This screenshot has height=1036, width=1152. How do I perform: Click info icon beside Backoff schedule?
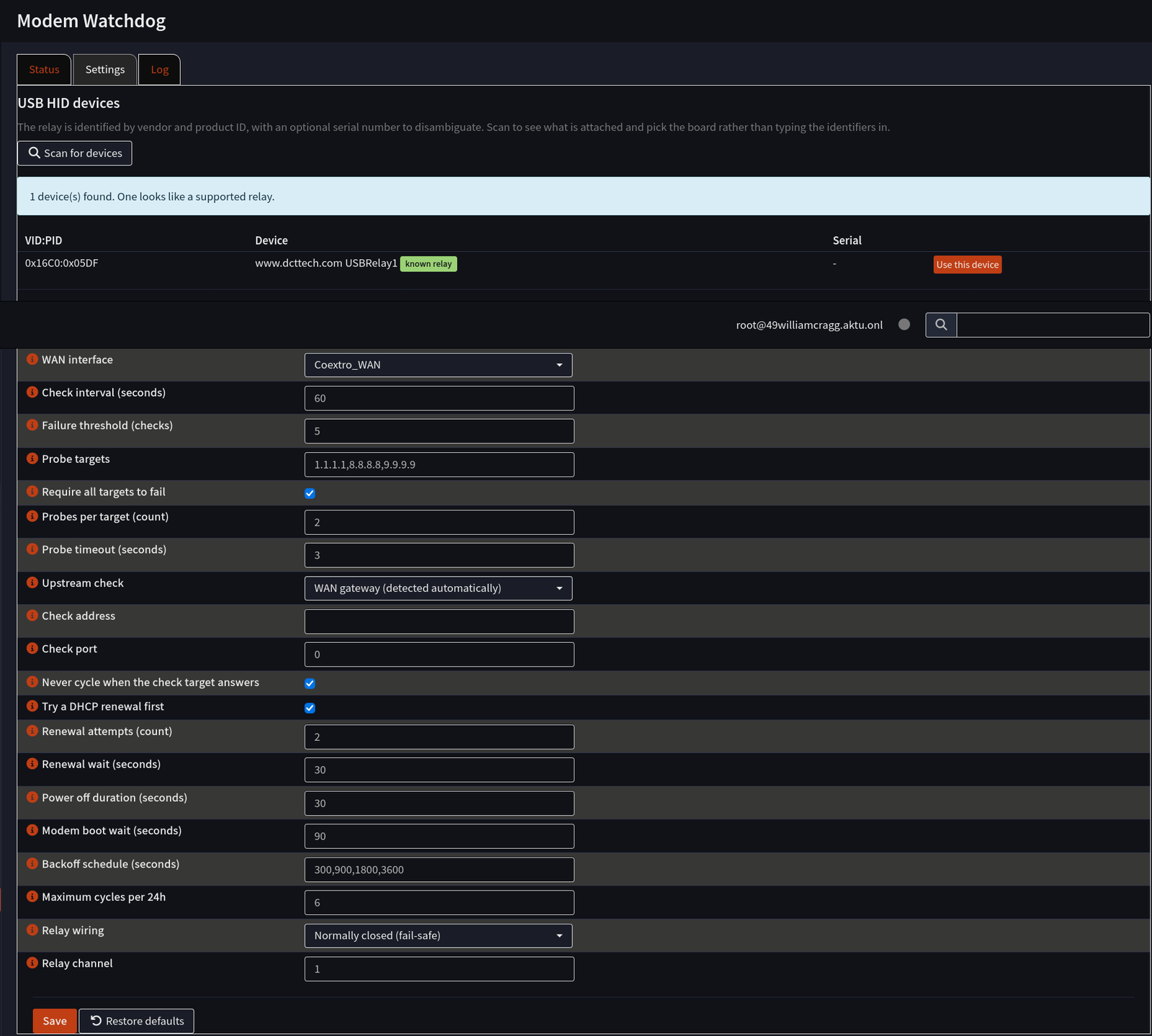click(32, 862)
